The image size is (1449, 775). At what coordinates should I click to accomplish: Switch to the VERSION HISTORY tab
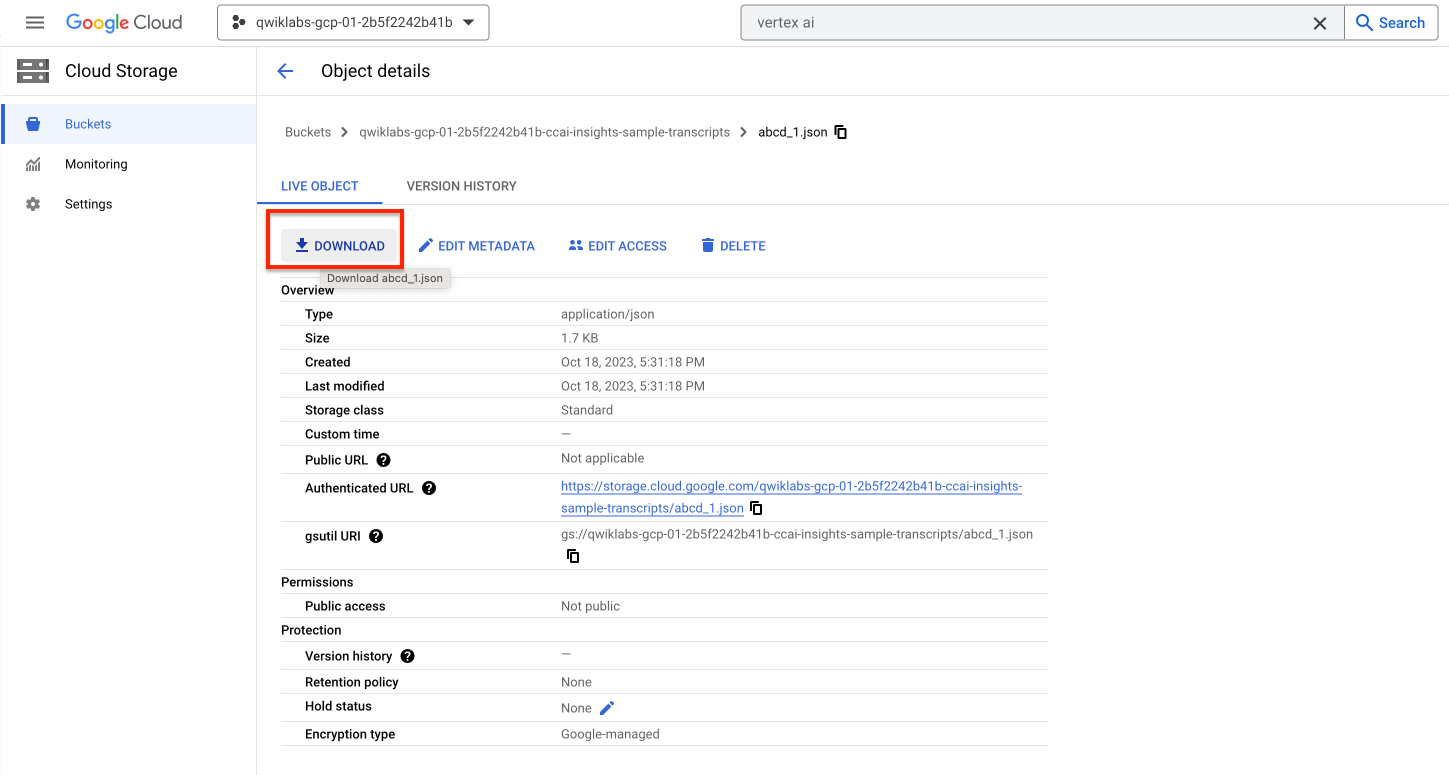tap(462, 186)
